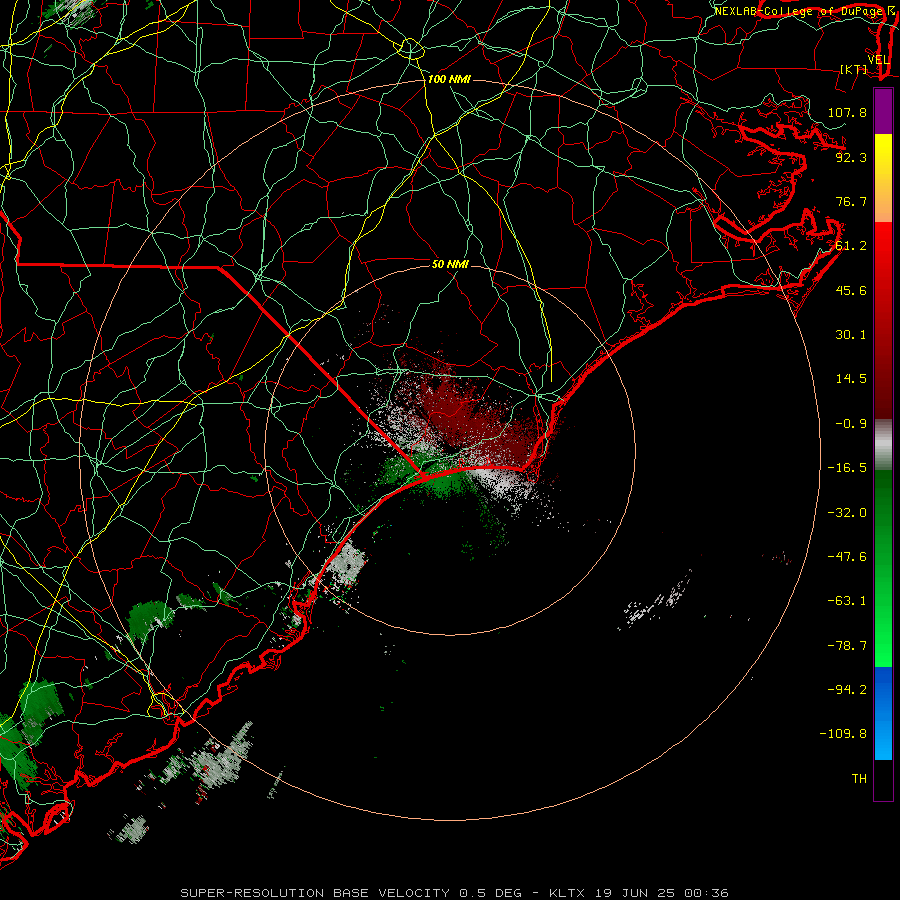The image size is (900, 900).
Task: Select the -78.7 velocity scale value
Action: (847, 646)
